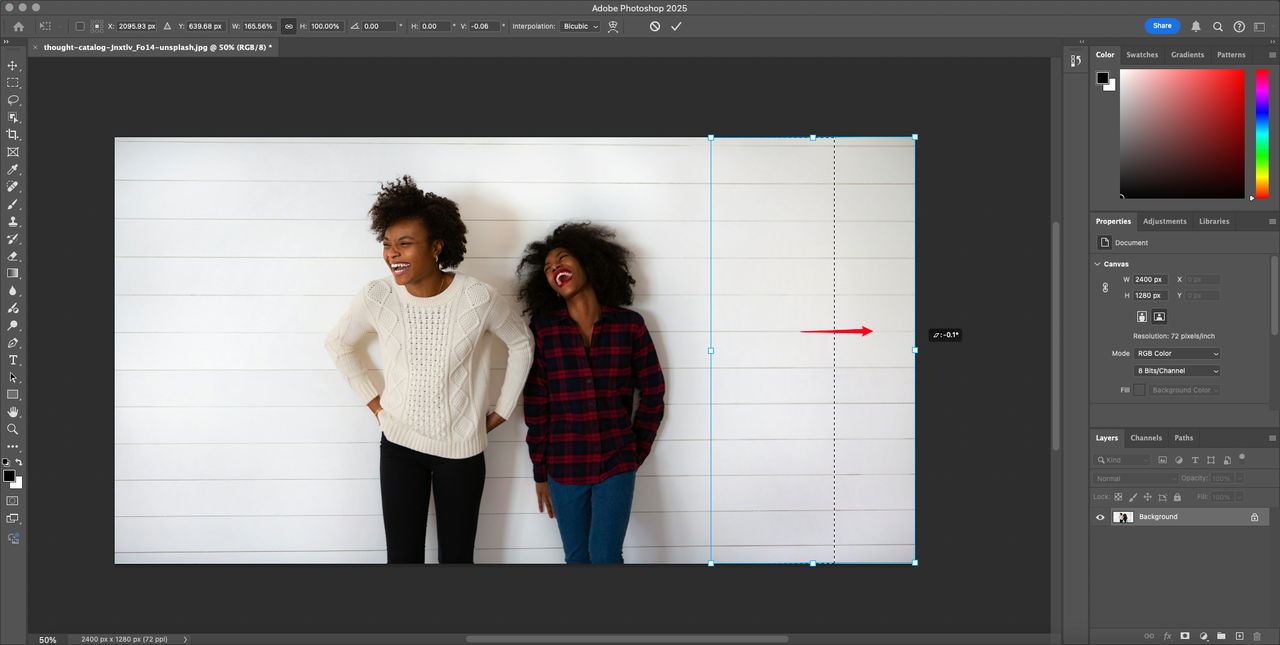Switch to the Paths tab
Screen dimensions: 1280x645
[1184, 438]
